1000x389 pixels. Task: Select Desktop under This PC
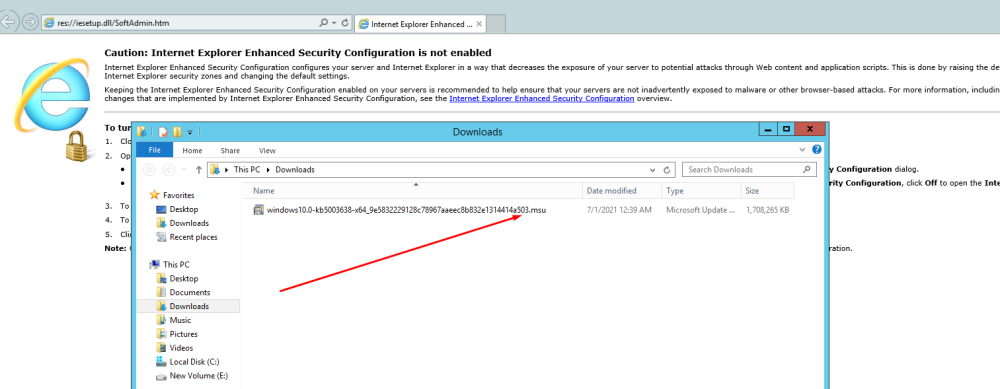click(x=184, y=279)
